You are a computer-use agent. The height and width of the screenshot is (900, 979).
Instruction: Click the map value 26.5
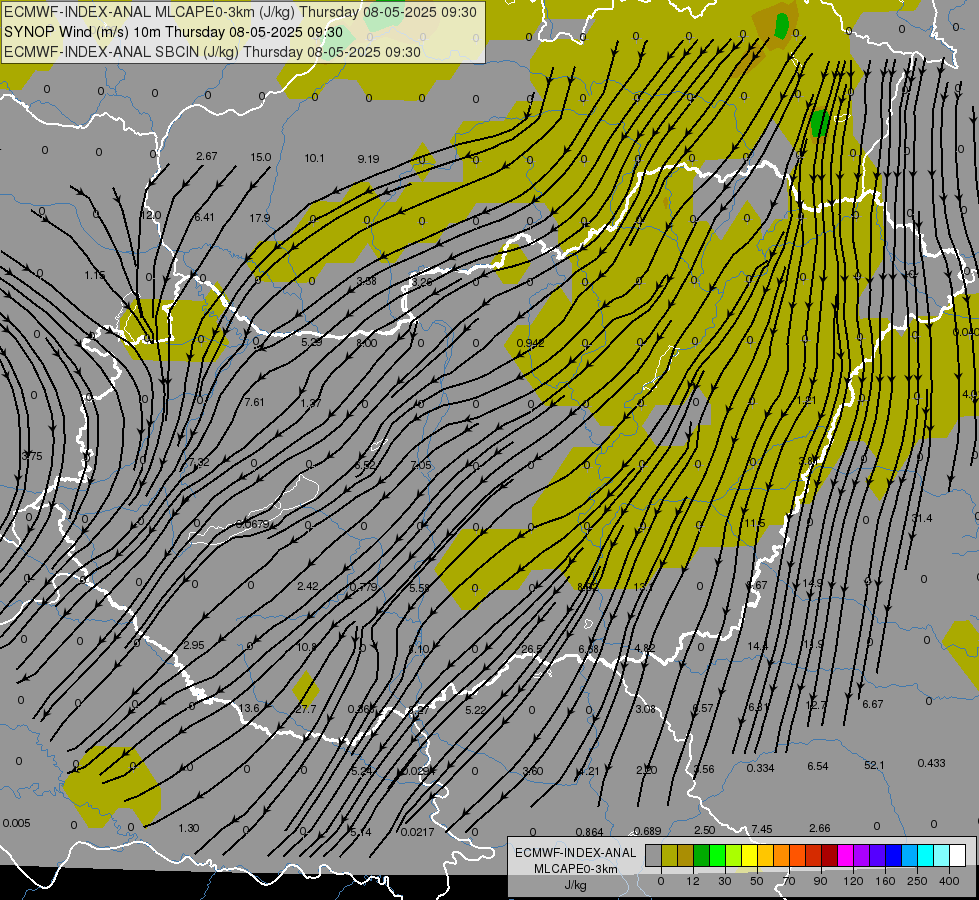[x=531, y=650]
